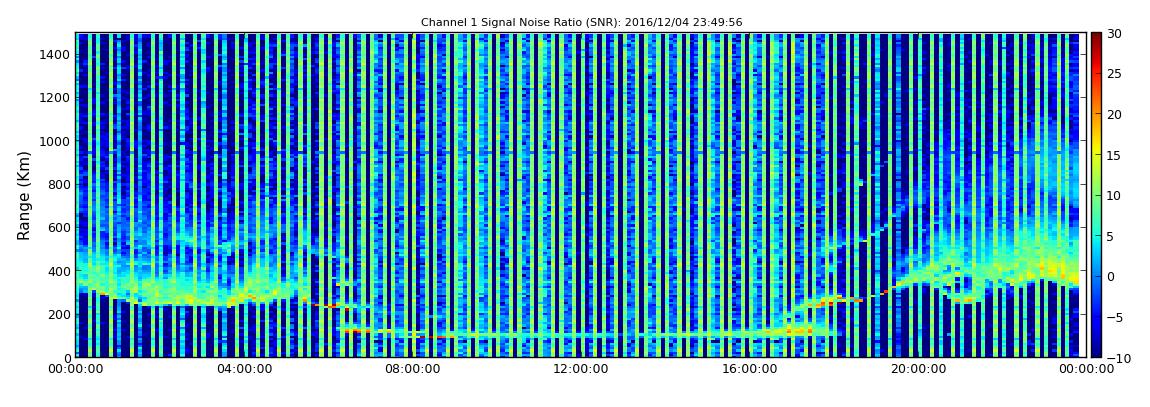Click the 1200 range axis tick label
Screen dimensions: 1150x407
pos(56,98)
